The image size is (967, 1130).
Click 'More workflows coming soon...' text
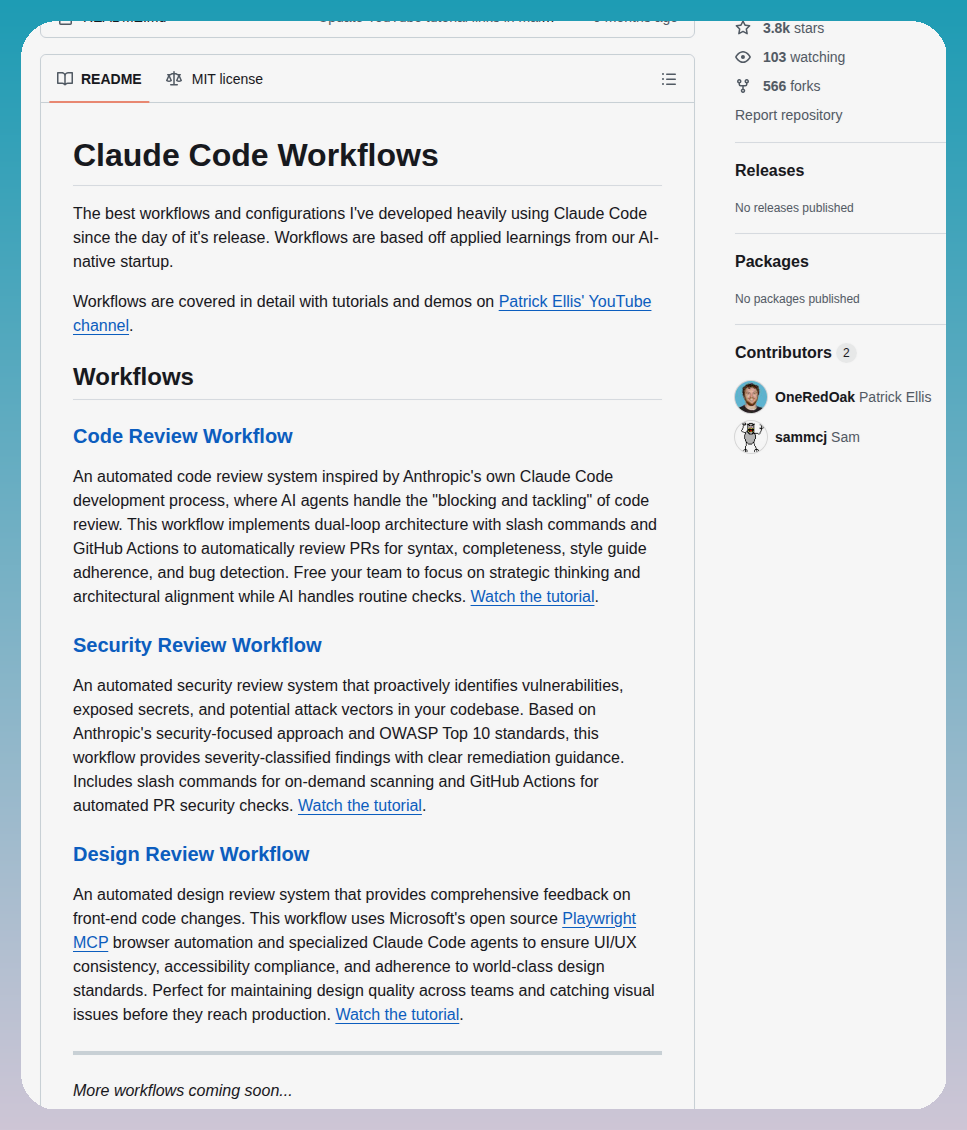tap(182, 1090)
